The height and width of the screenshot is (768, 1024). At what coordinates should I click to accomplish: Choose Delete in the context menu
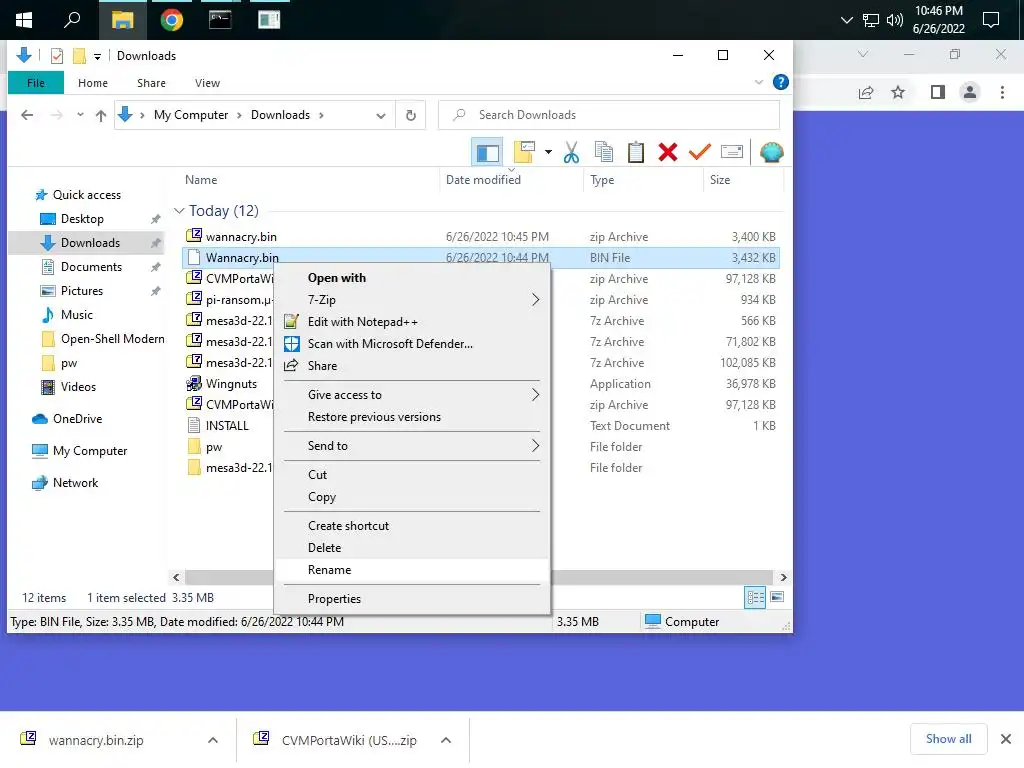[413, 548]
